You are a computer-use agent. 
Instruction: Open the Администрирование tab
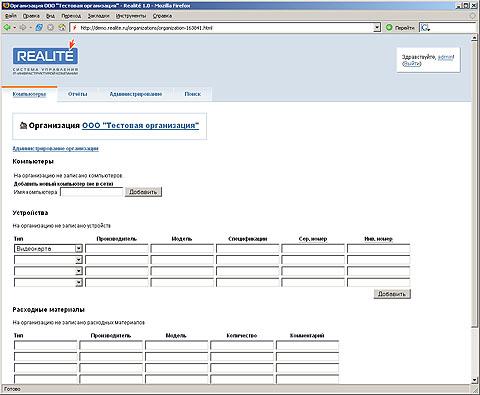tap(136, 94)
